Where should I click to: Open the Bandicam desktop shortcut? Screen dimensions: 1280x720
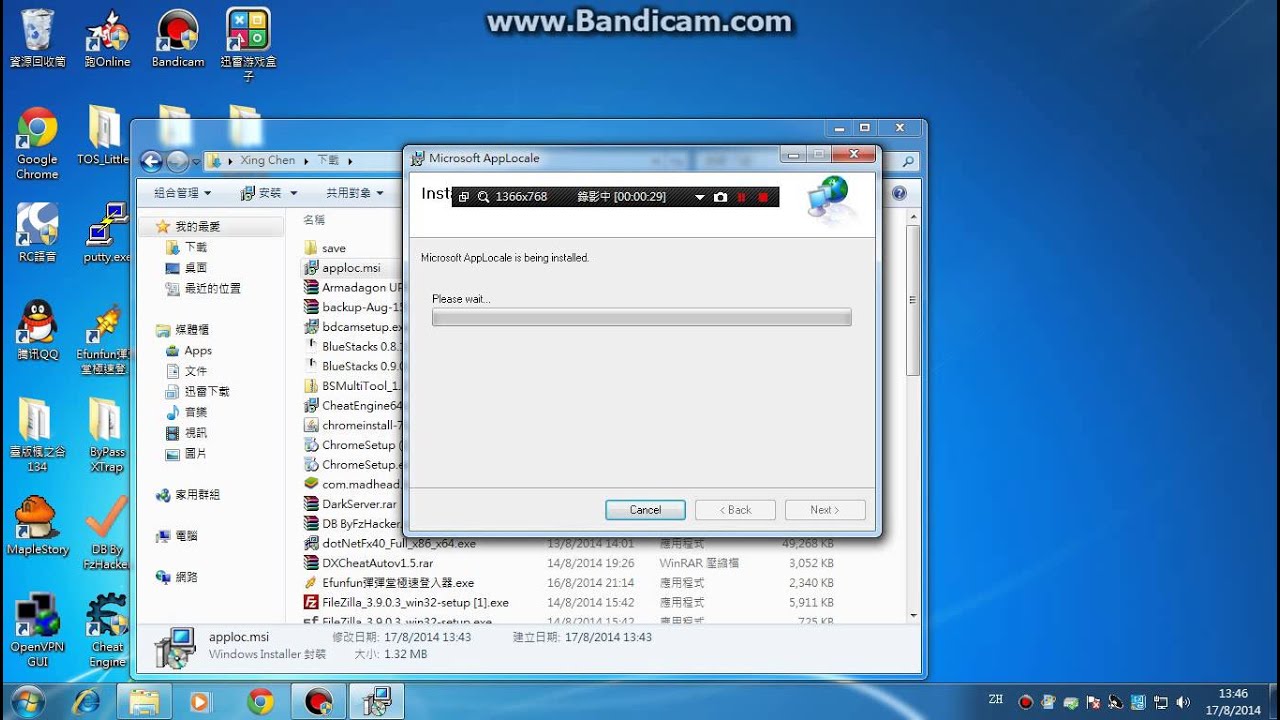(x=178, y=39)
